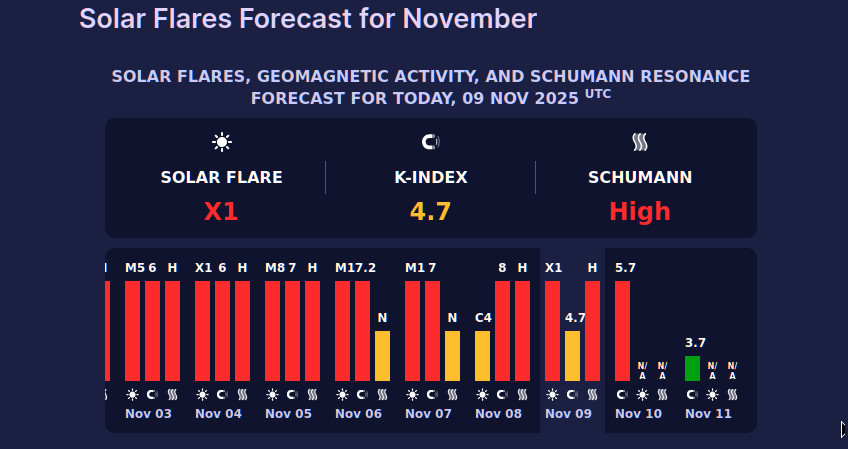Screen dimensions: 848x449
Task: Select the solar flare sun icon for Nov 06
Action: coord(342,395)
